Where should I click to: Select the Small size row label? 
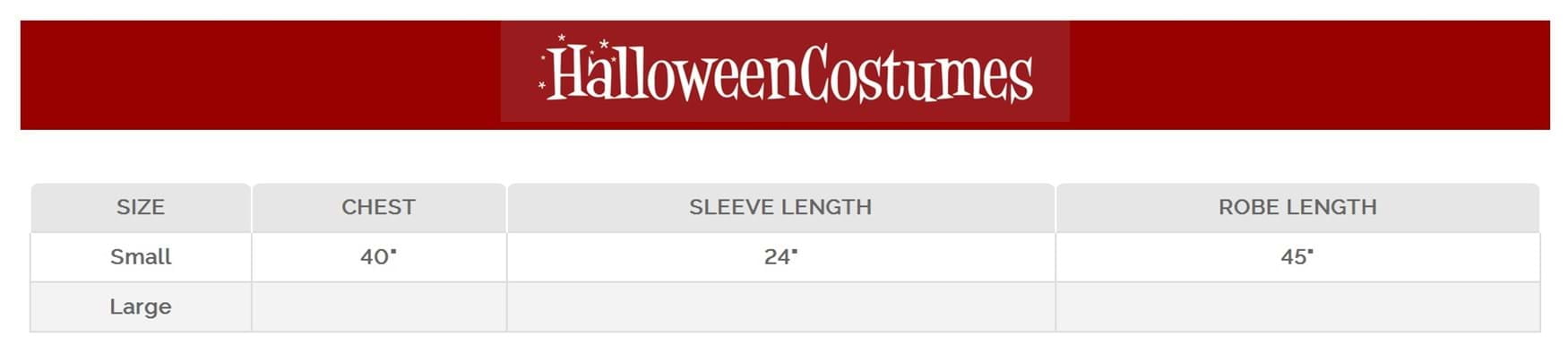[141, 257]
